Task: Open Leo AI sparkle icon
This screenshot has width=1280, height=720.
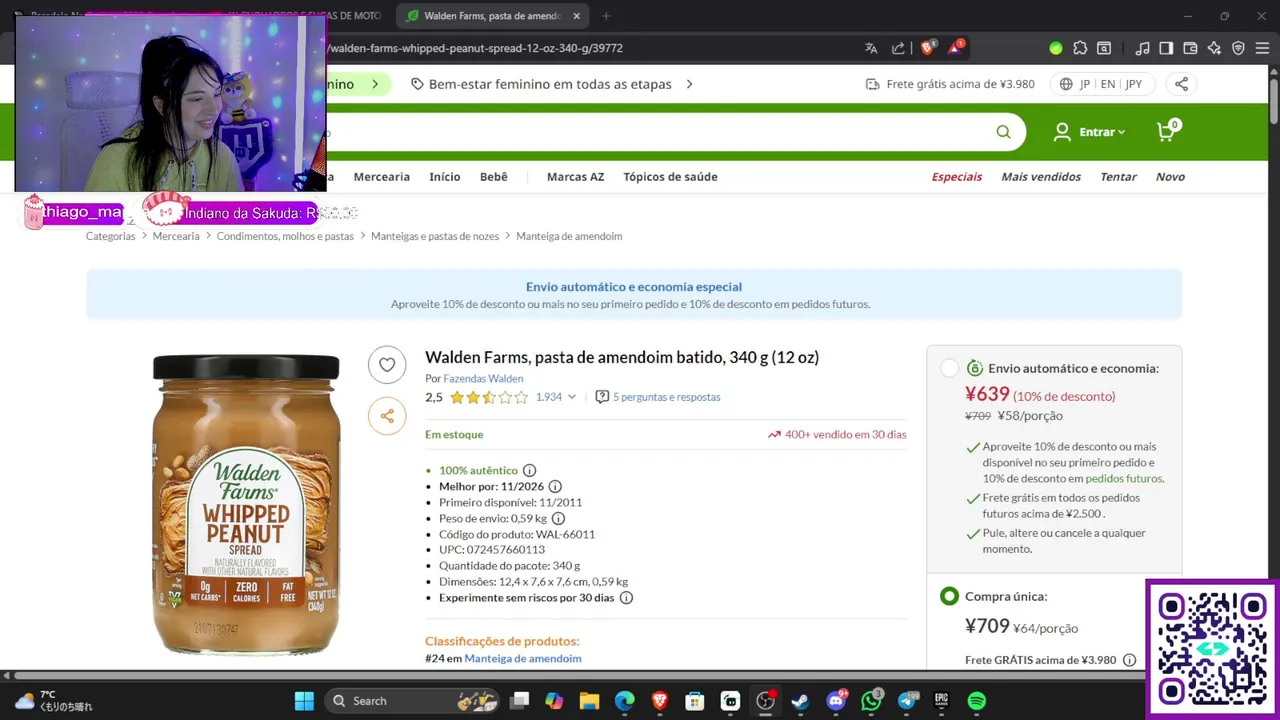Action: coord(1214,48)
